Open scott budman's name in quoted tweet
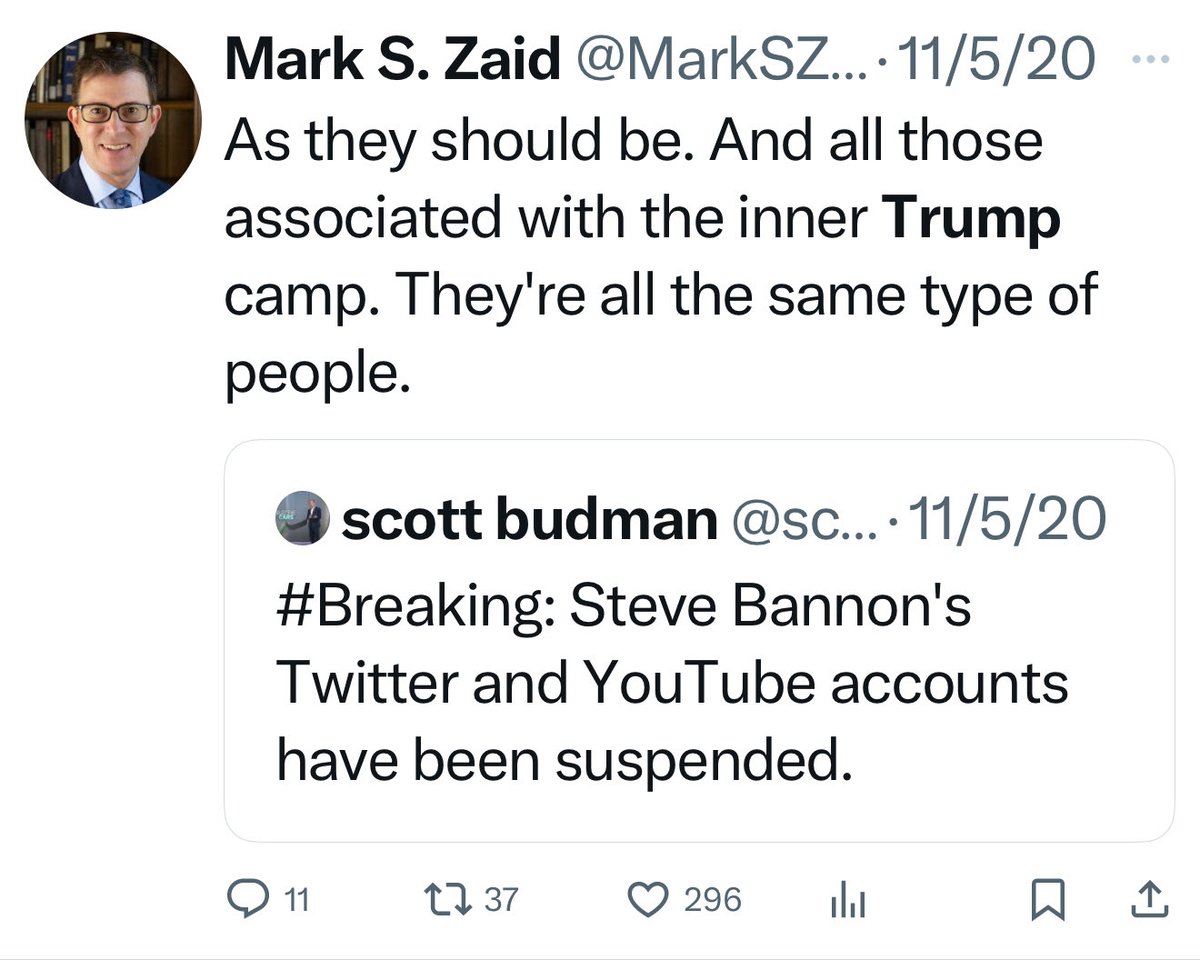This screenshot has width=1200, height=960. pos(529,519)
